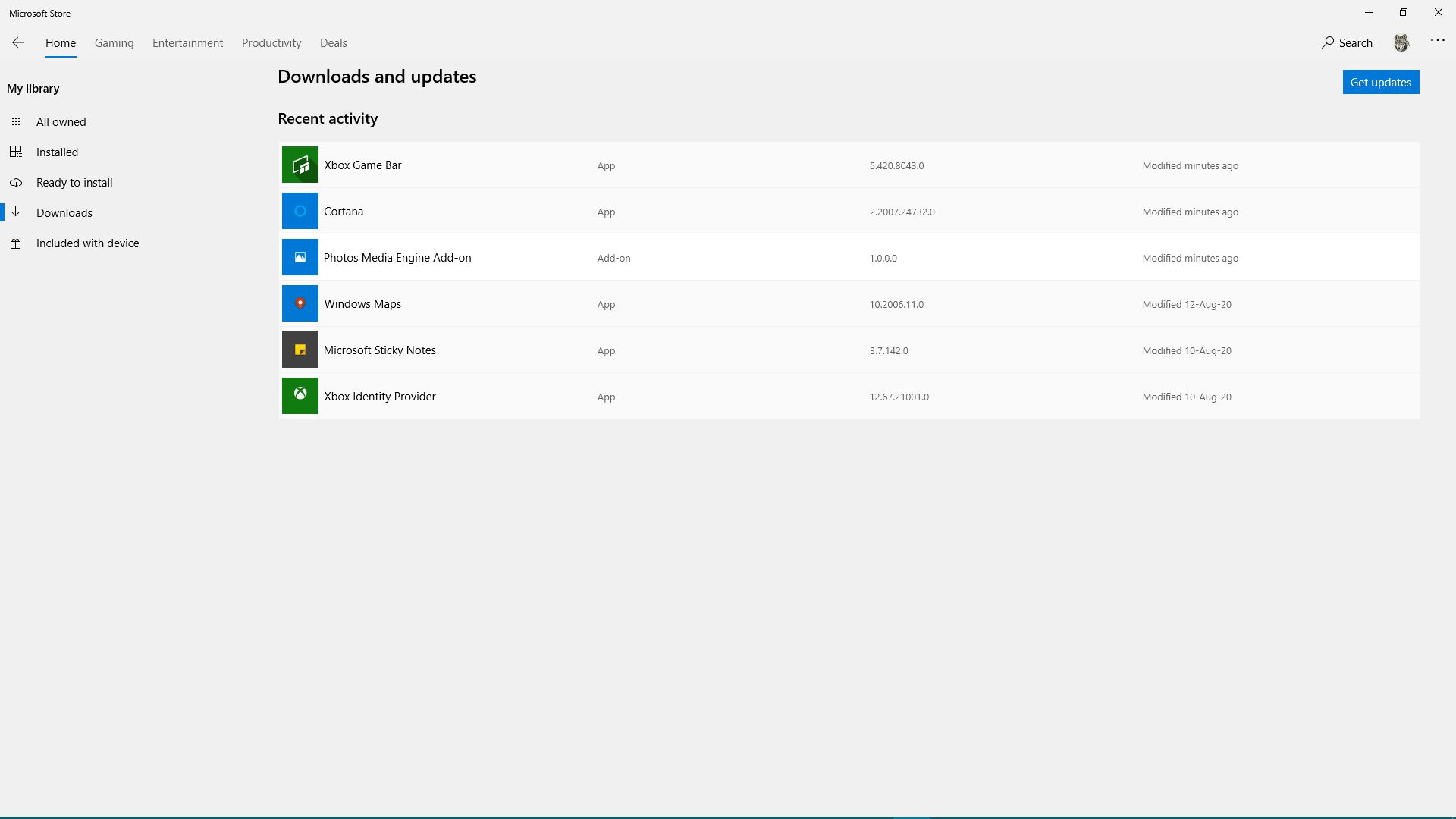Open the See more ellipsis menu
Viewport: 1456px width, 819px height.
(x=1437, y=41)
